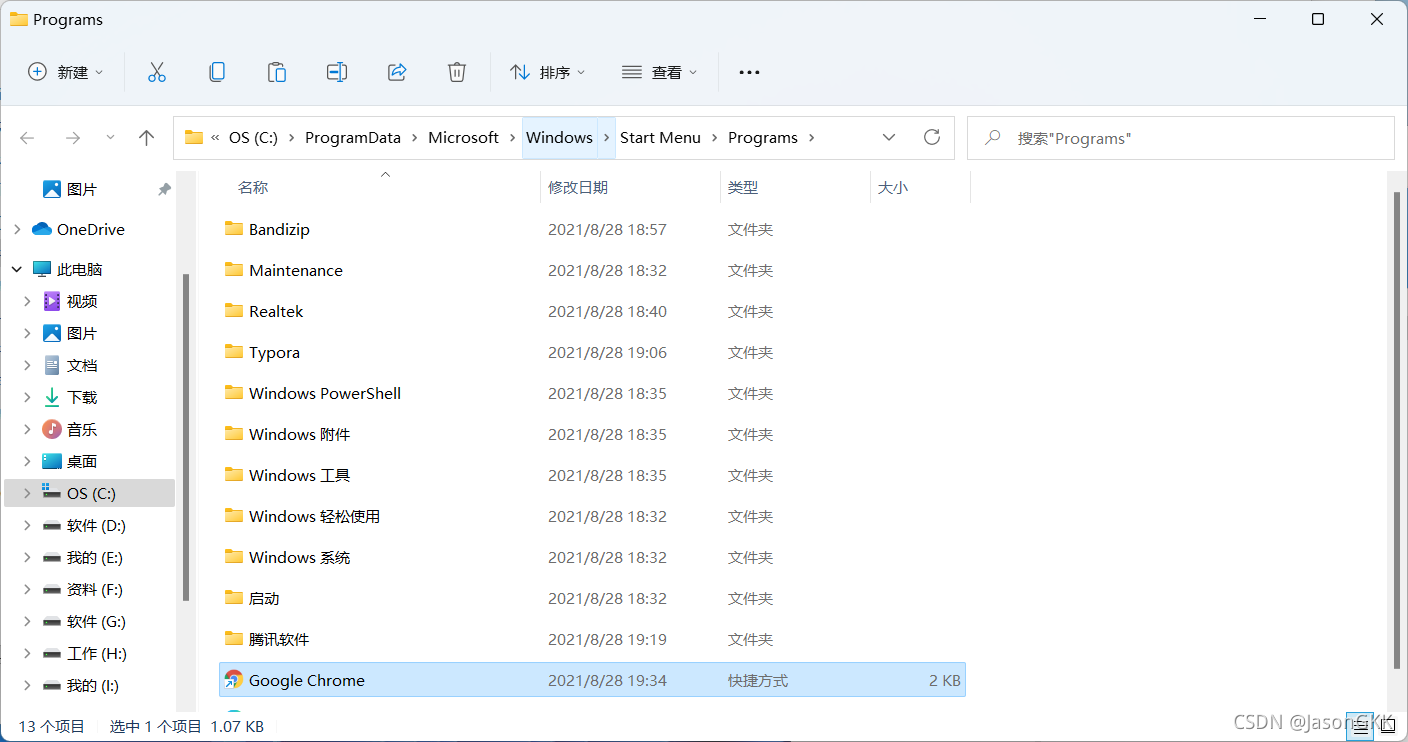Click the magnifier icon in search box
Image resolution: width=1408 pixels, height=742 pixels.
pyautogui.click(x=993, y=138)
